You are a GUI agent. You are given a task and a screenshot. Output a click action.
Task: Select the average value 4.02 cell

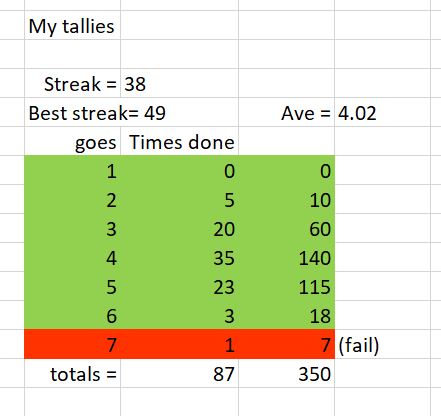[382, 112]
